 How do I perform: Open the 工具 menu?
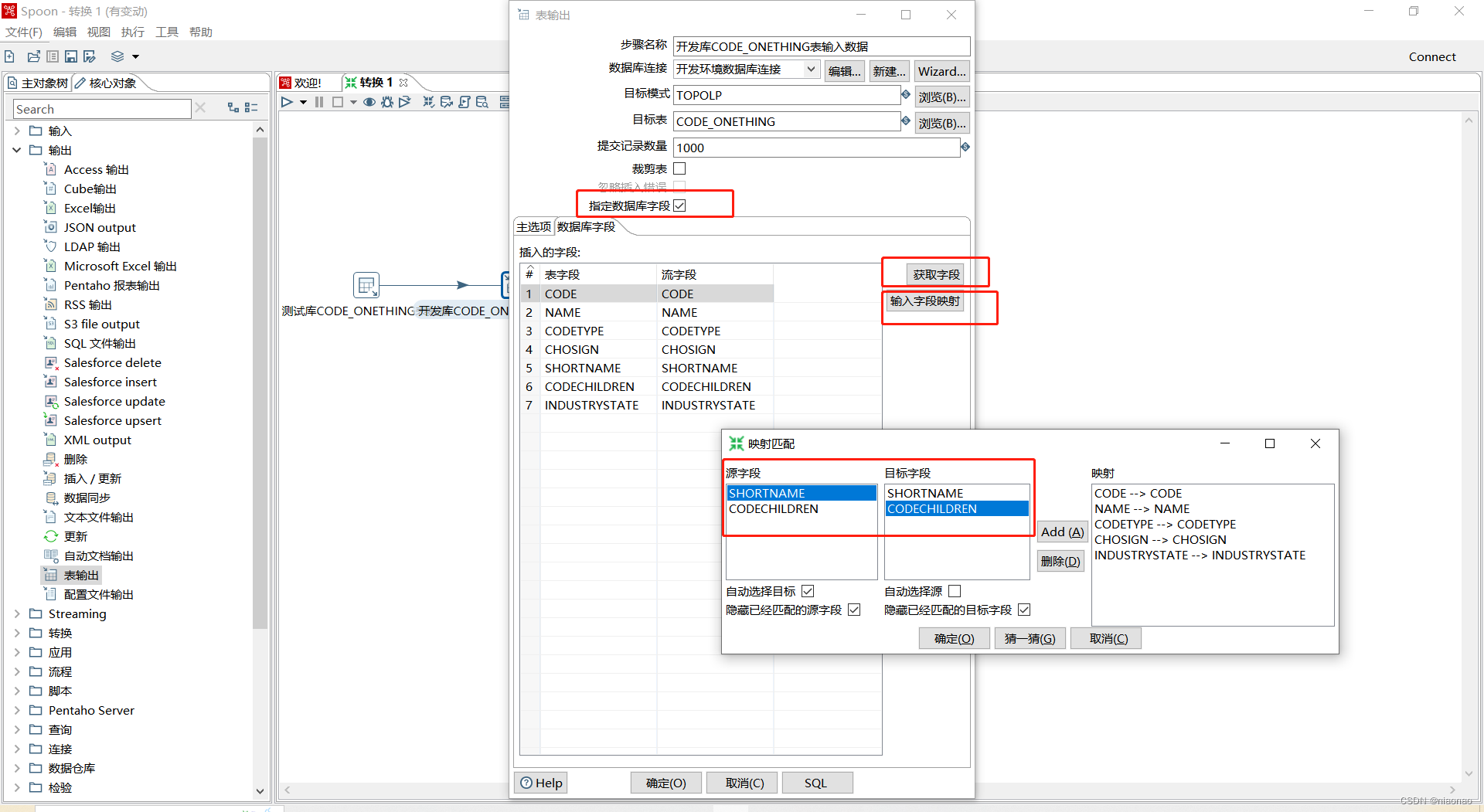click(167, 32)
